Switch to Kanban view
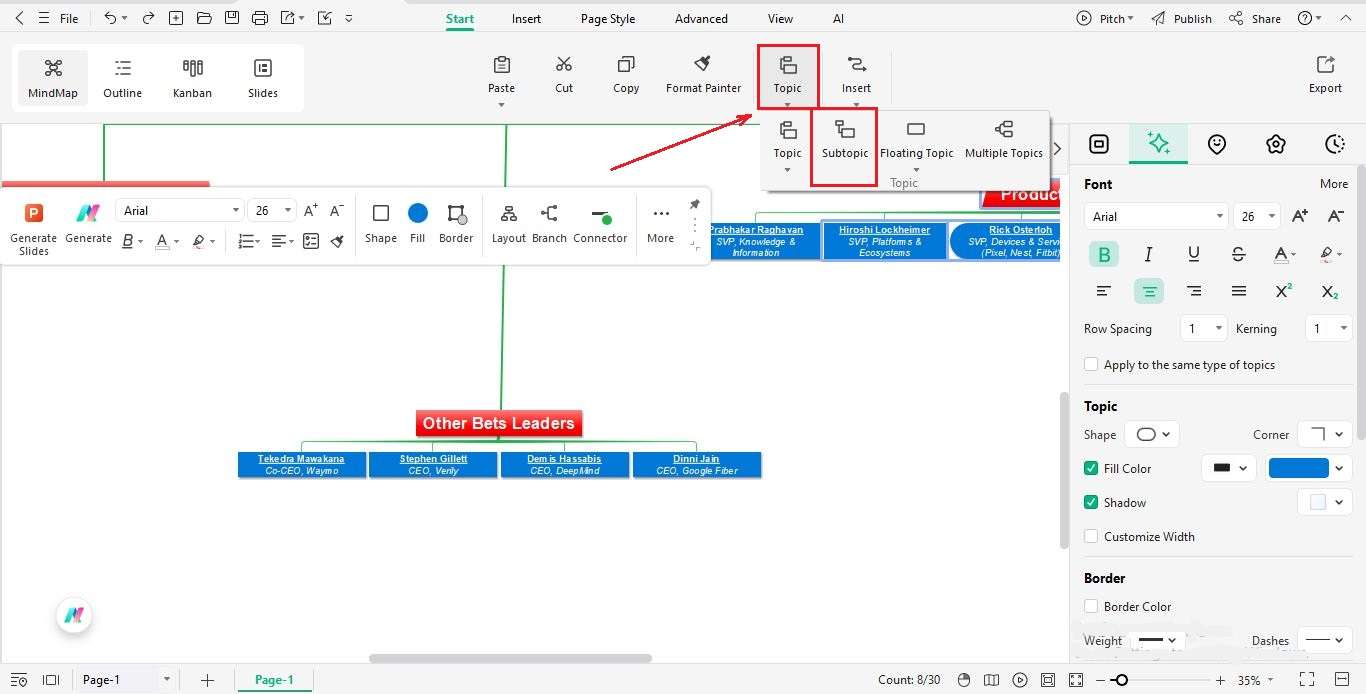Viewport: 1366px width, 694px height. 193,78
